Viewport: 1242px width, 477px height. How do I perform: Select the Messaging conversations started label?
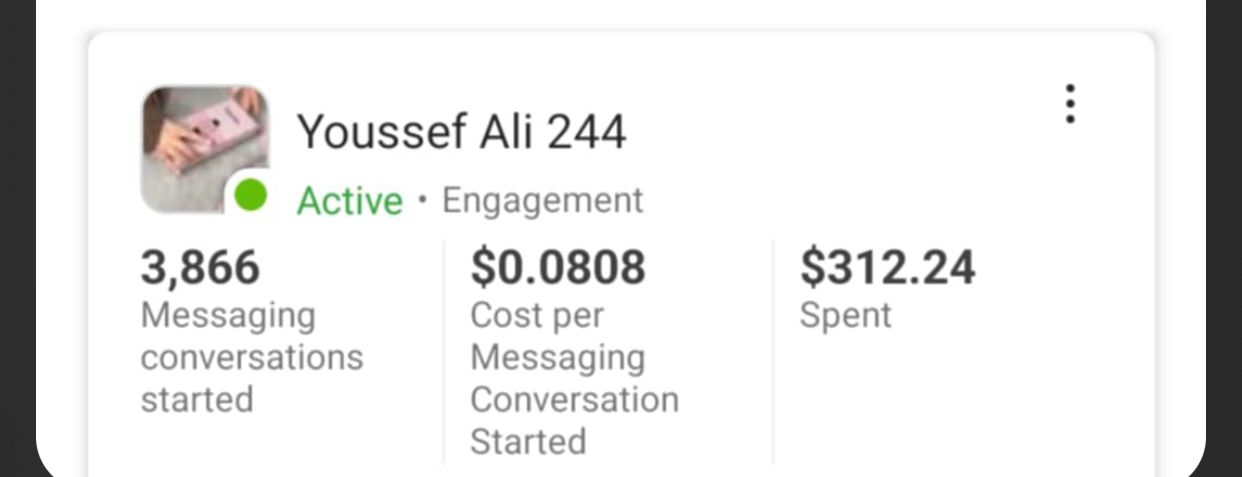coord(251,357)
